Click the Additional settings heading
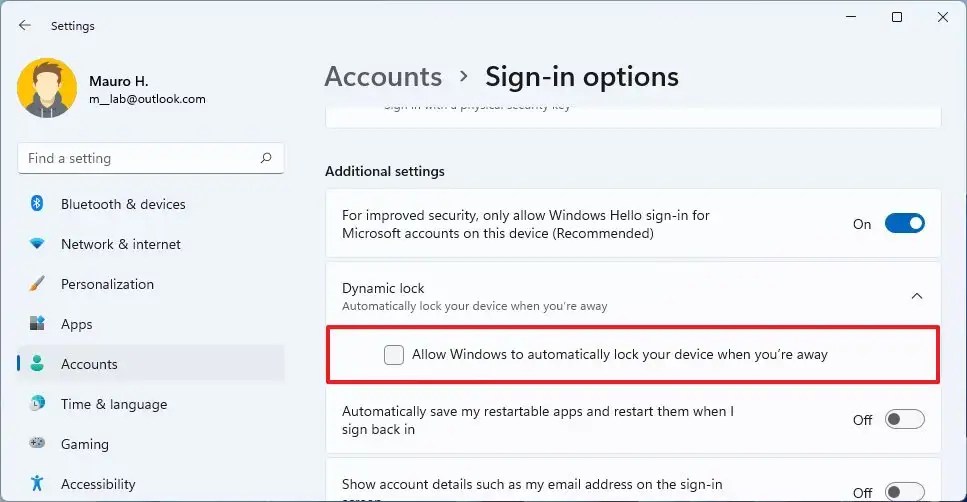This screenshot has width=967, height=502. coord(385,171)
